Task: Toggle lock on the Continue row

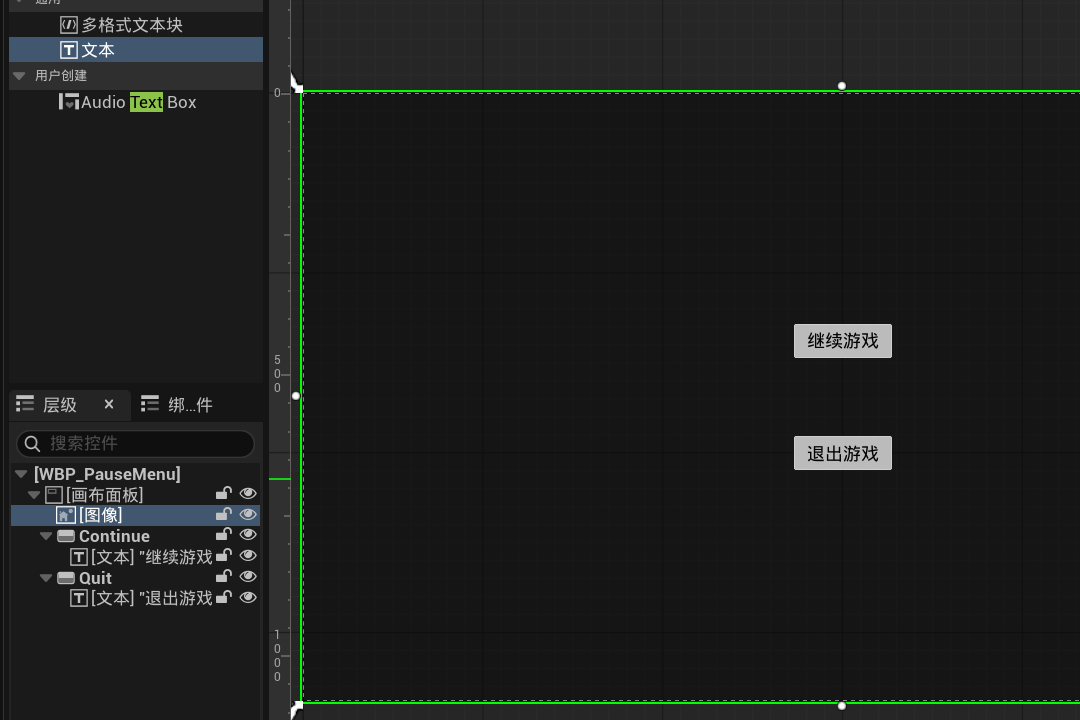Action: point(224,534)
